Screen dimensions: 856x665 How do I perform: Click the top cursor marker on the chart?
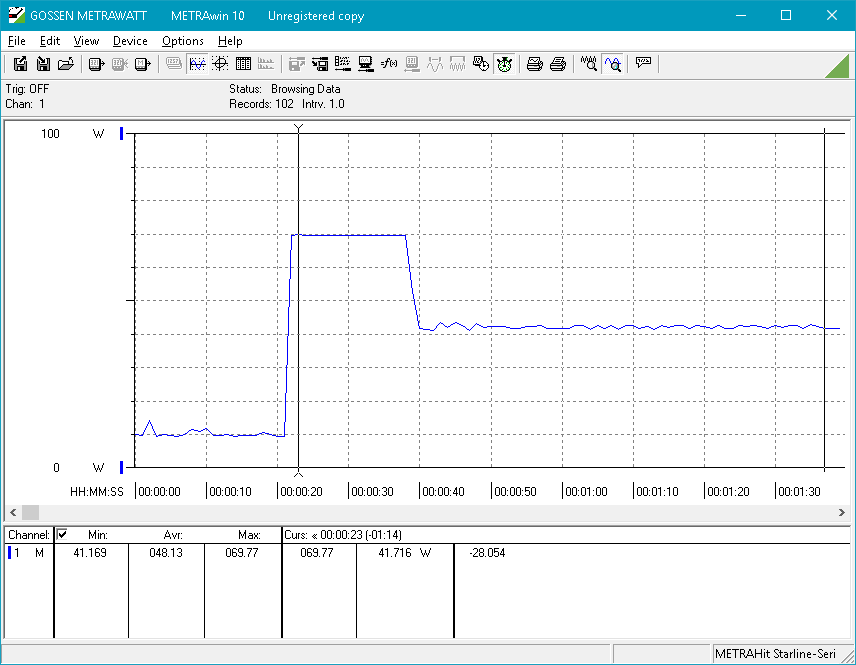298,128
